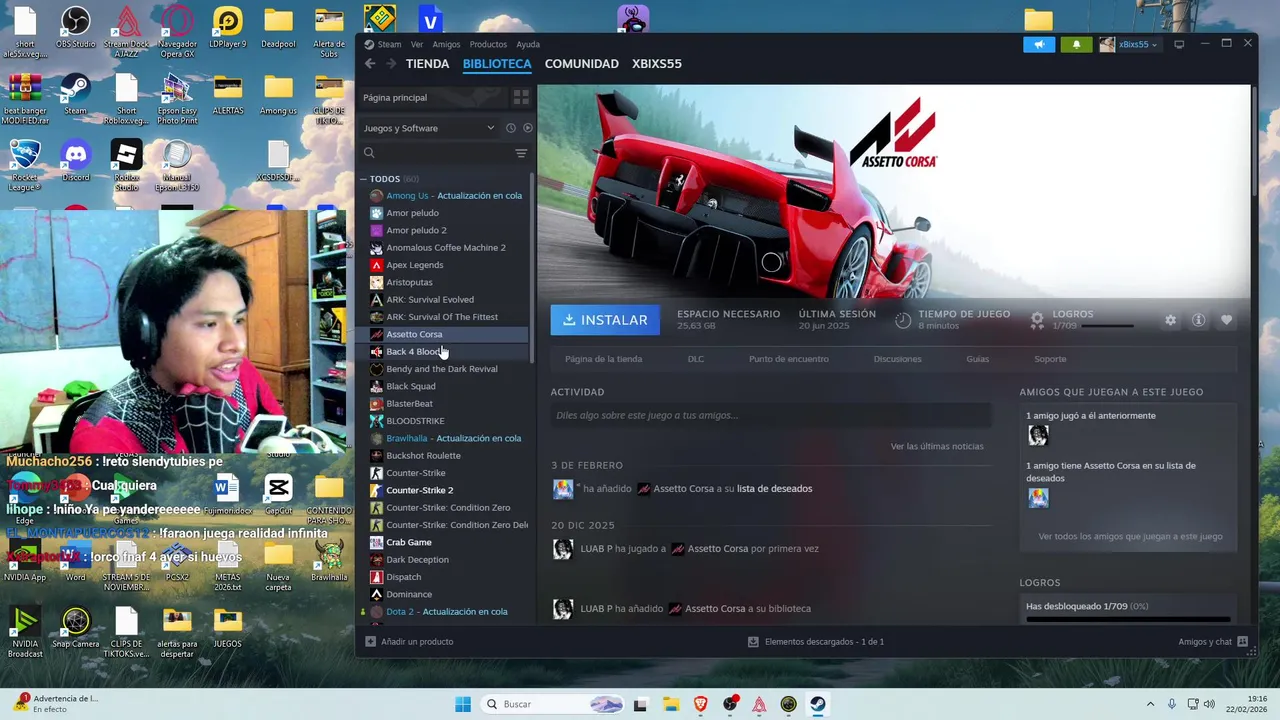The width and height of the screenshot is (1280, 720).
Task: Open the blue announcements megaphone button
Action: [1039, 44]
